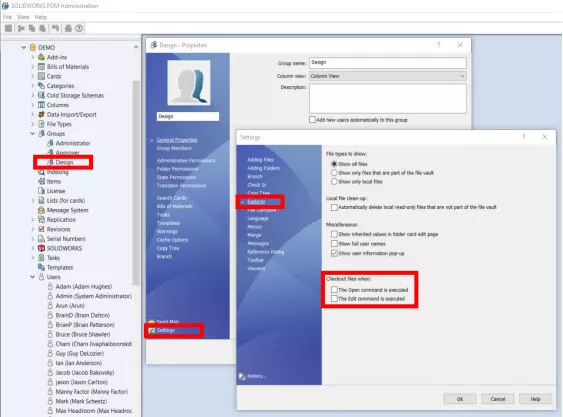This screenshot has height=417, width=563.
Task: Click the Groups node icon
Action: [41, 133]
